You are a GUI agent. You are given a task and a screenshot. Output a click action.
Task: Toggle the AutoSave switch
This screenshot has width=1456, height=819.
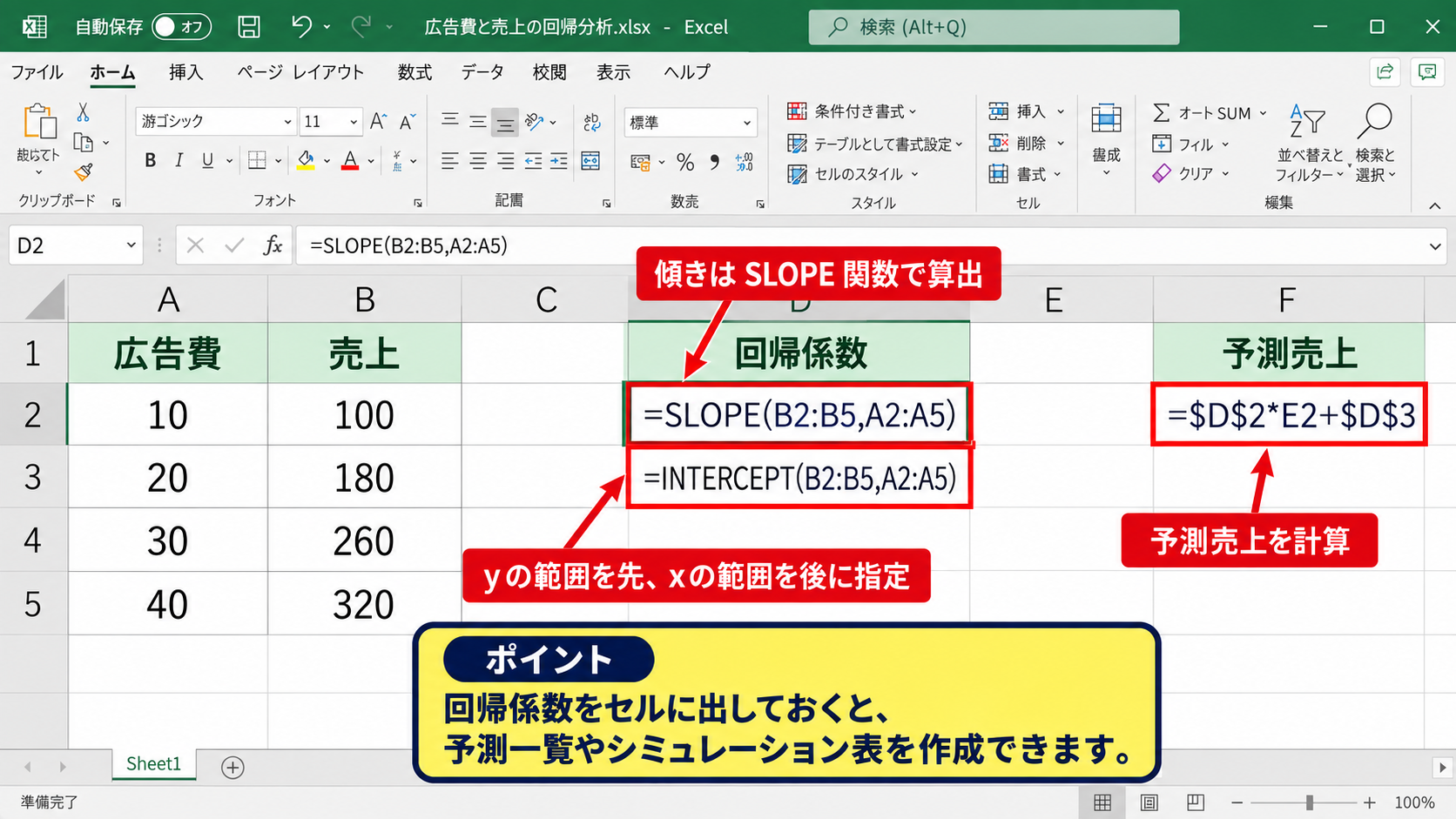pyautogui.click(x=182, y=27)
